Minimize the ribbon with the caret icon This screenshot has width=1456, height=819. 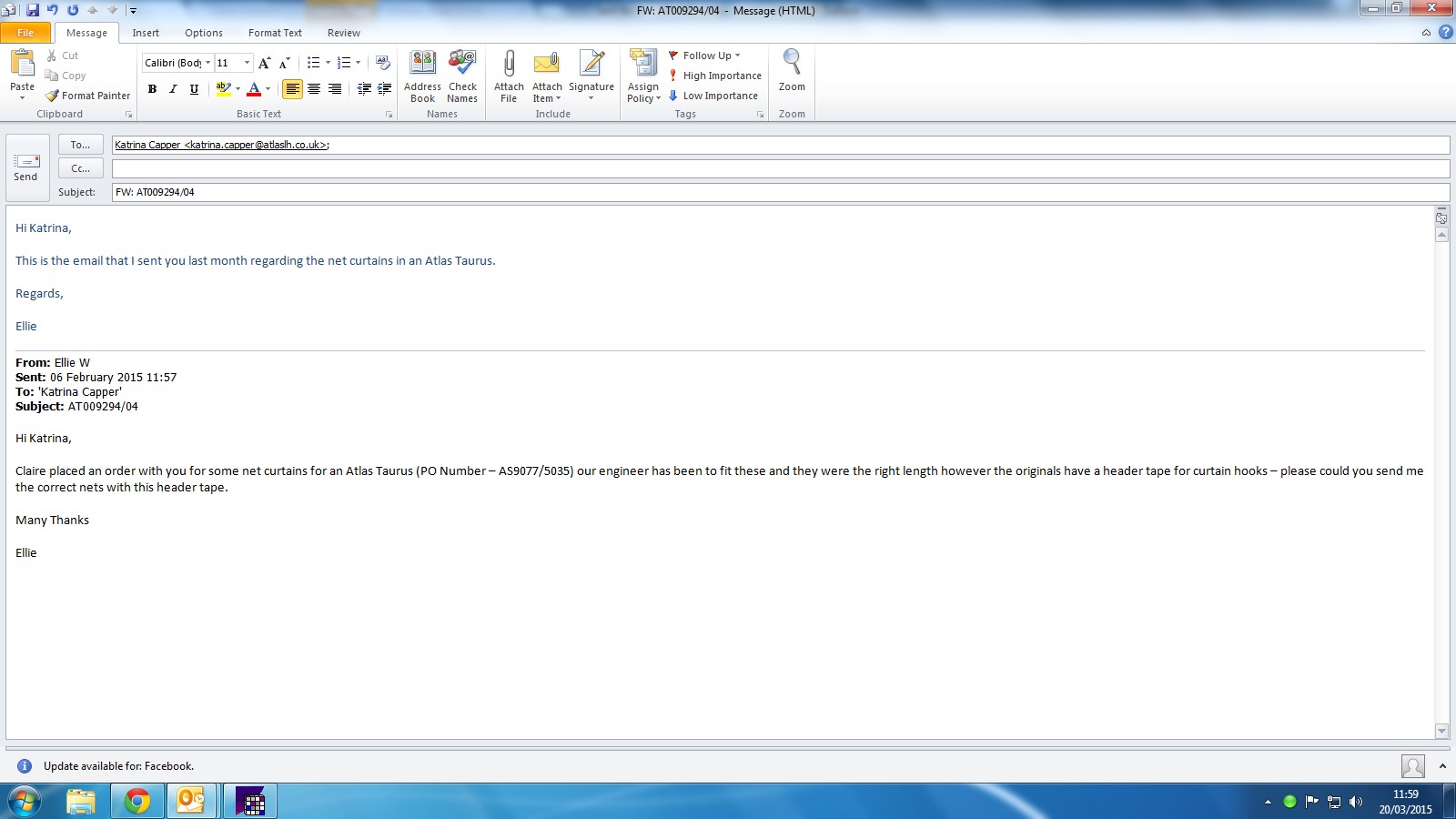tap(1426, 33)
